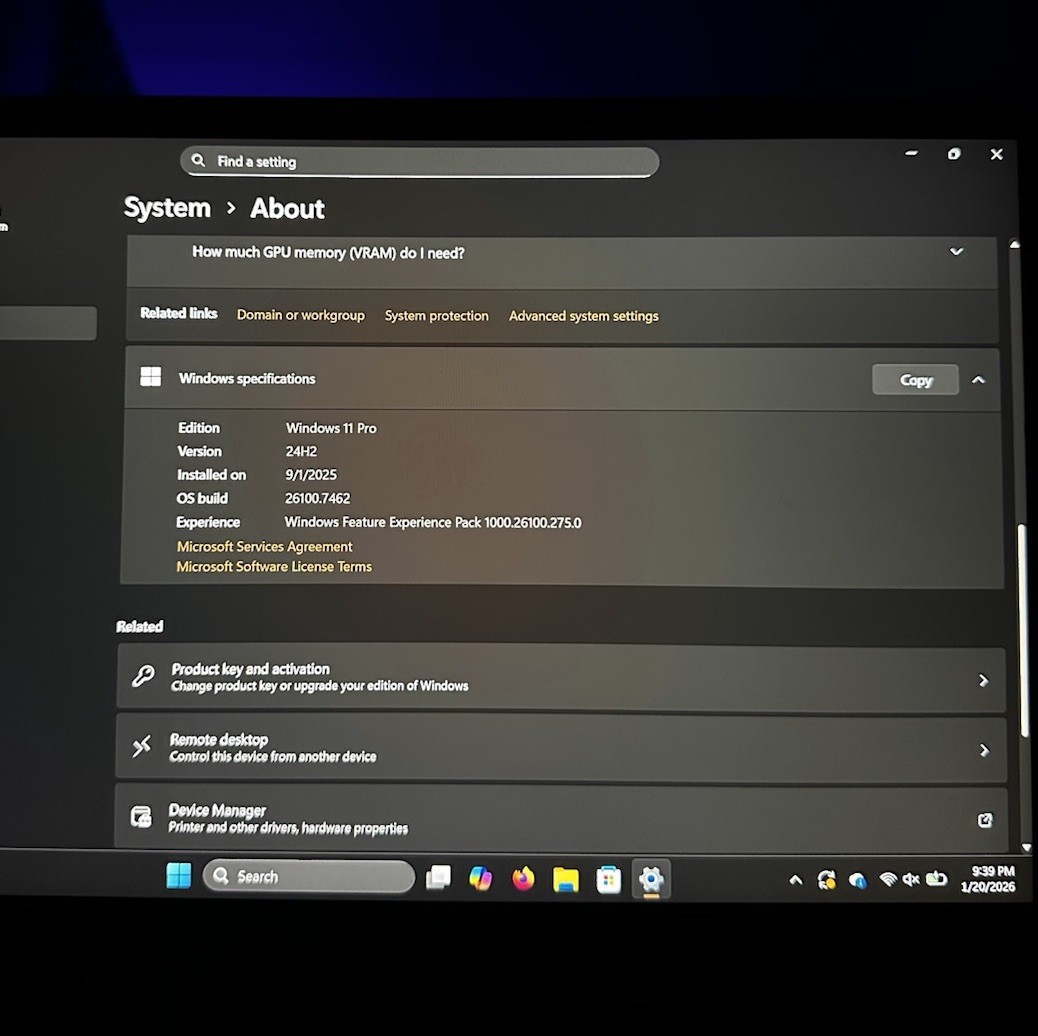The width and height of the screenshot is (1038, 1036).
Task: Expand How much GPU memory question
Action: [561, 261]
